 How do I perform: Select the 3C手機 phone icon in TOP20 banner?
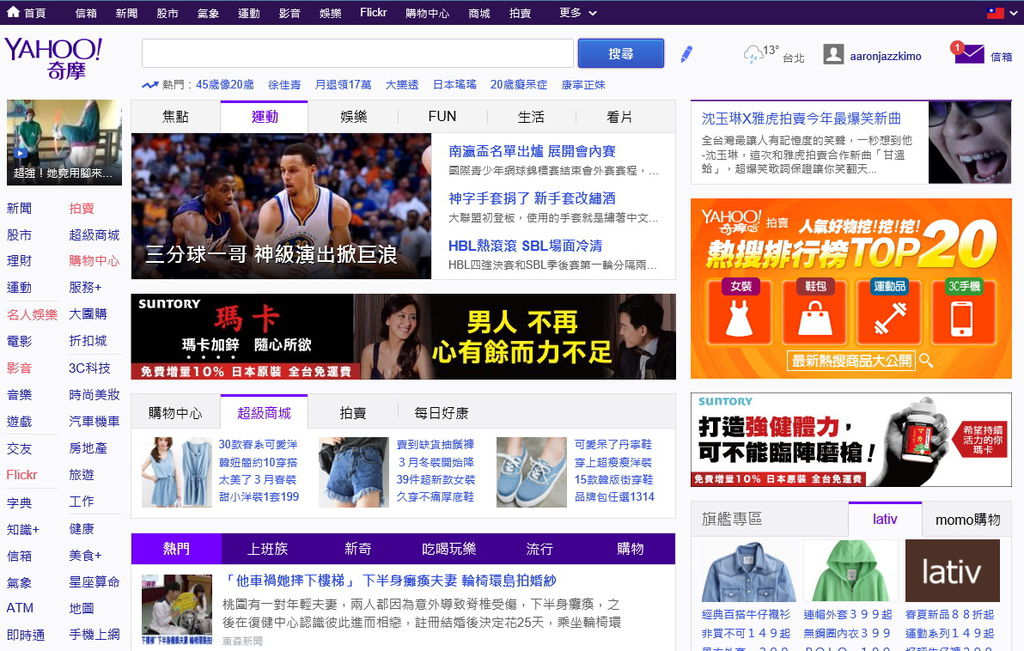point(963,311)
